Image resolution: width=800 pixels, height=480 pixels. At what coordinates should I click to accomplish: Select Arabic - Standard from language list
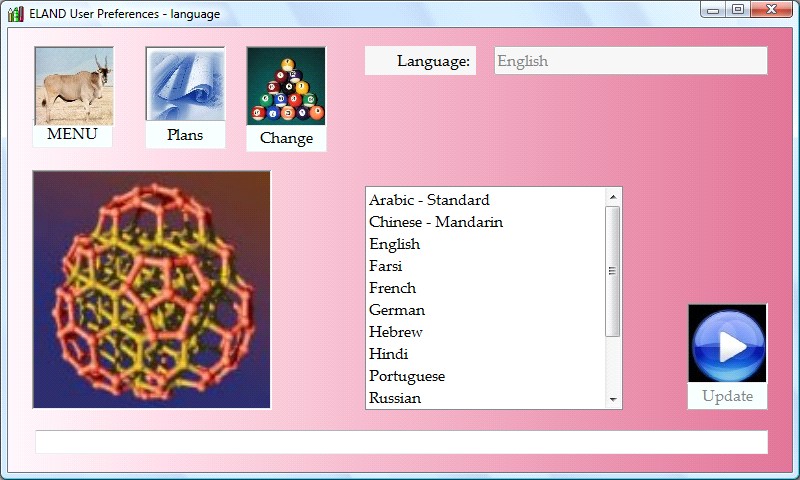(x=429, y=200)
